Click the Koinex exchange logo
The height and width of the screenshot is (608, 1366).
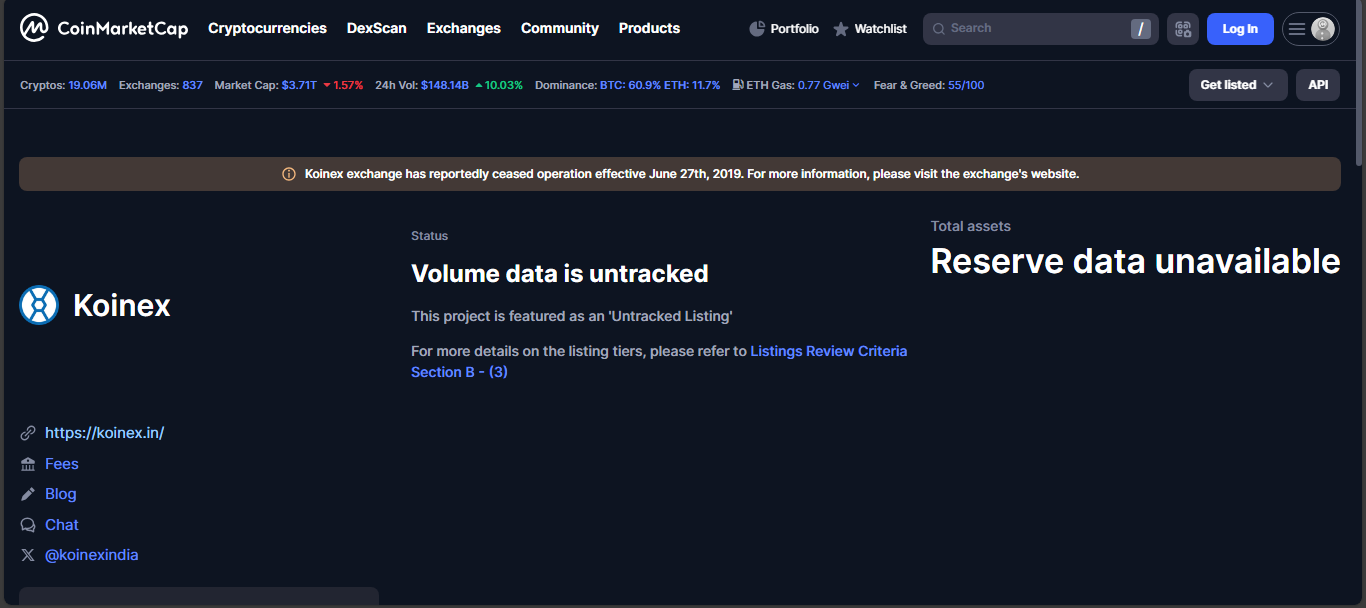coord(39,305)
